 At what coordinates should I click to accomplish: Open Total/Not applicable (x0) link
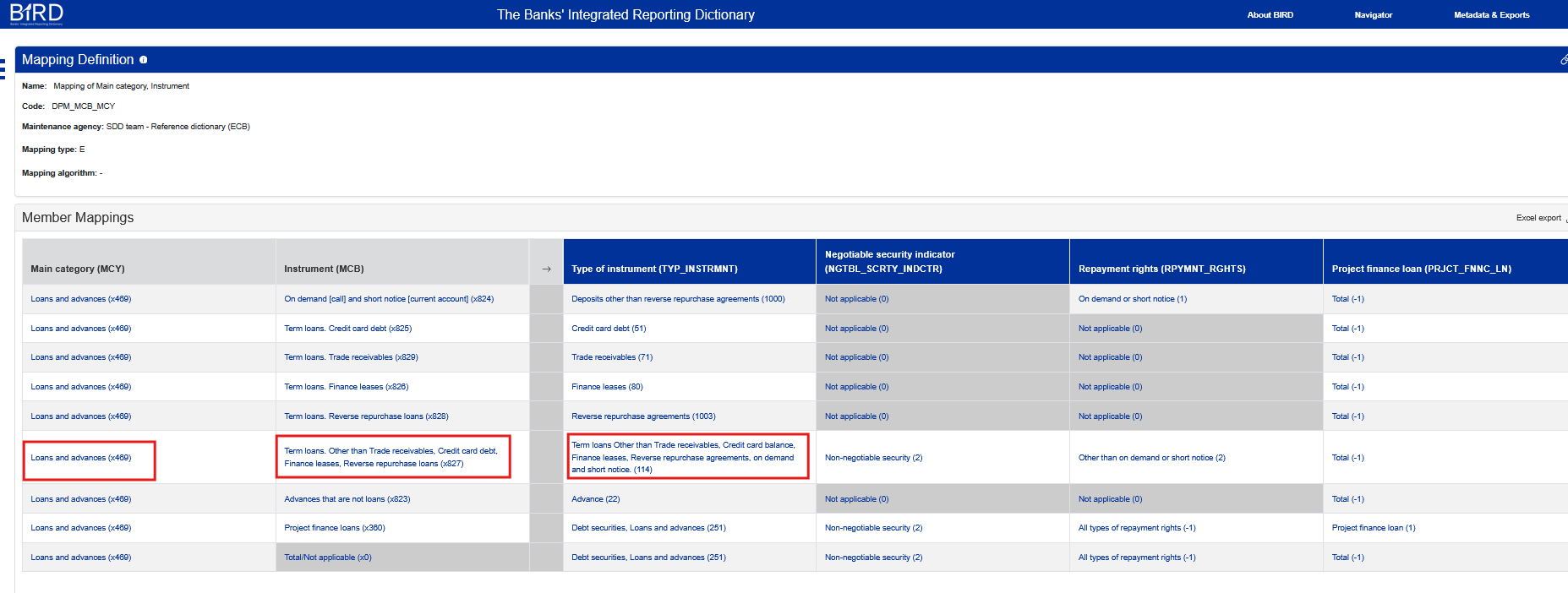(x=328, y=558)
